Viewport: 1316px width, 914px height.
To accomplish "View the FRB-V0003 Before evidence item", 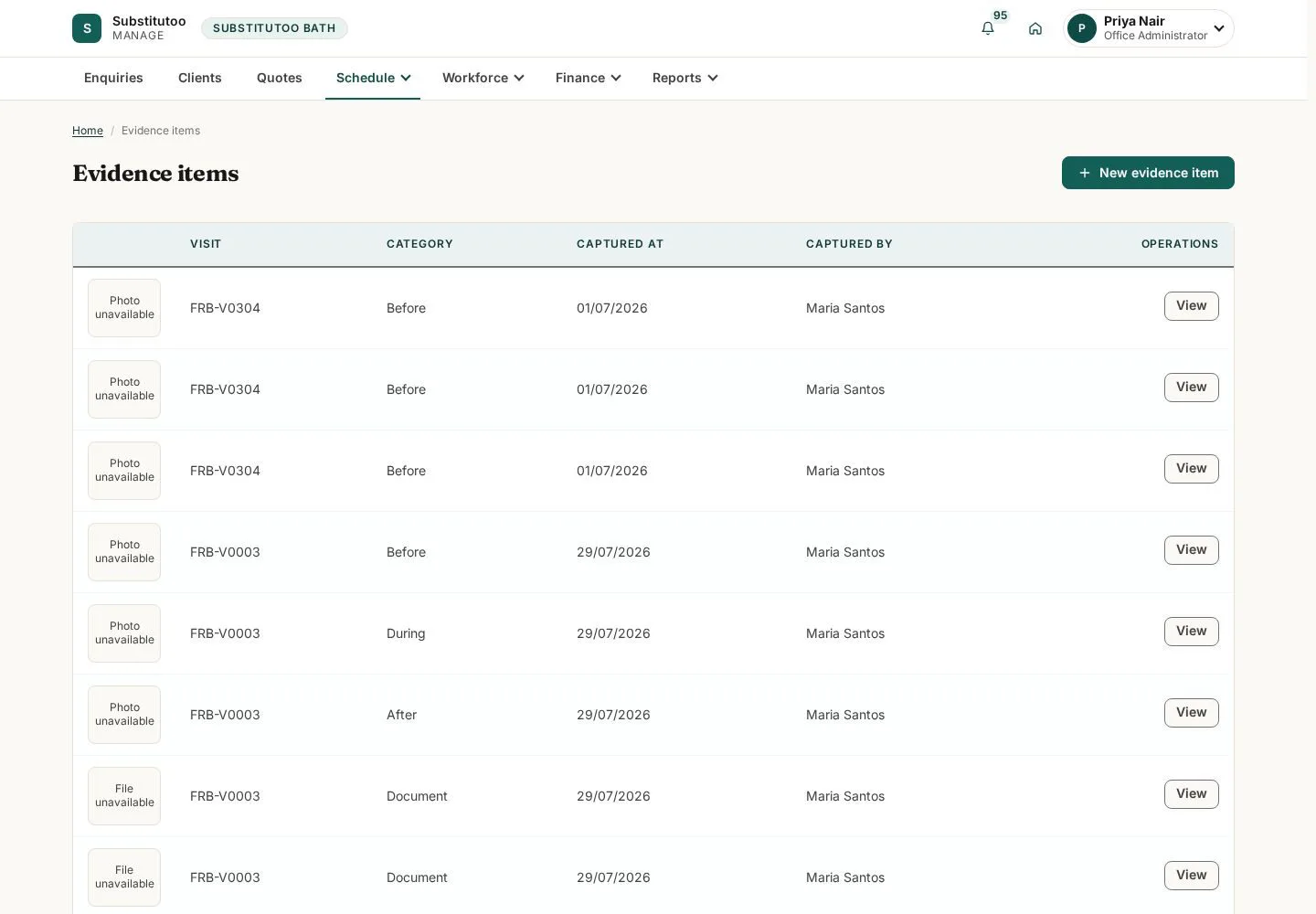I will (x=1192, y=550).
